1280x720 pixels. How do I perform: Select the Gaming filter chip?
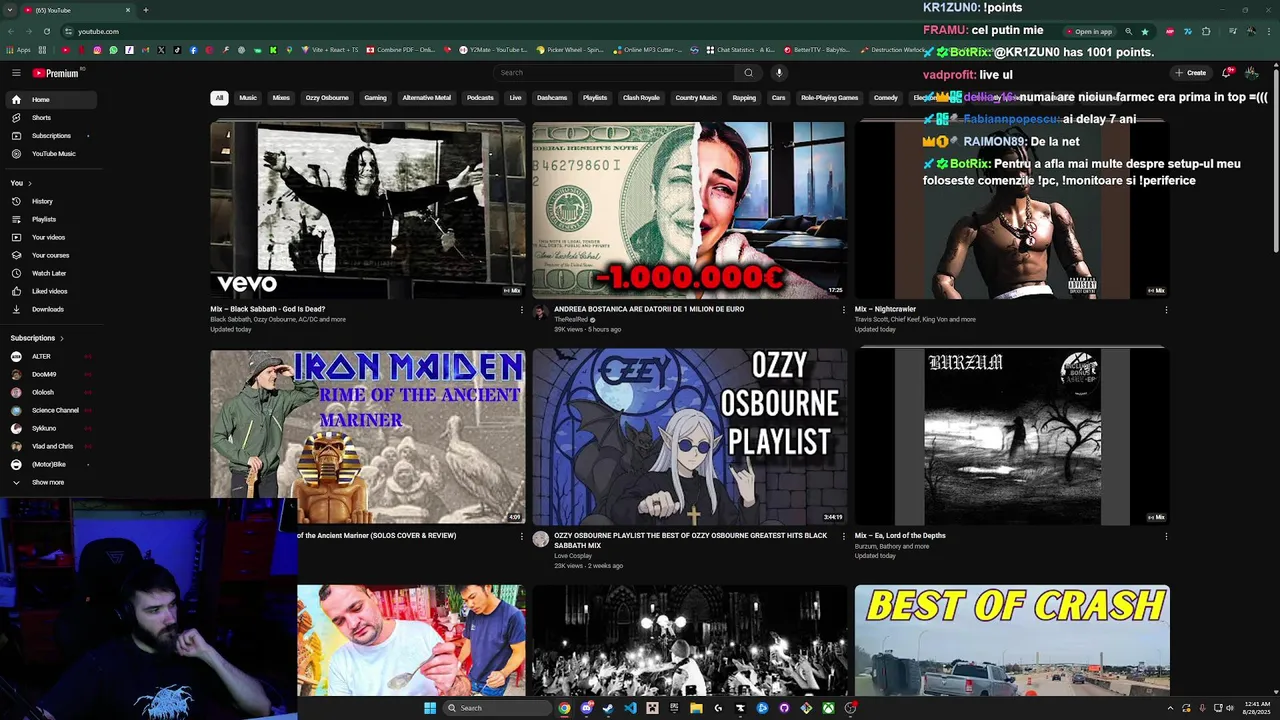[375, 98]
